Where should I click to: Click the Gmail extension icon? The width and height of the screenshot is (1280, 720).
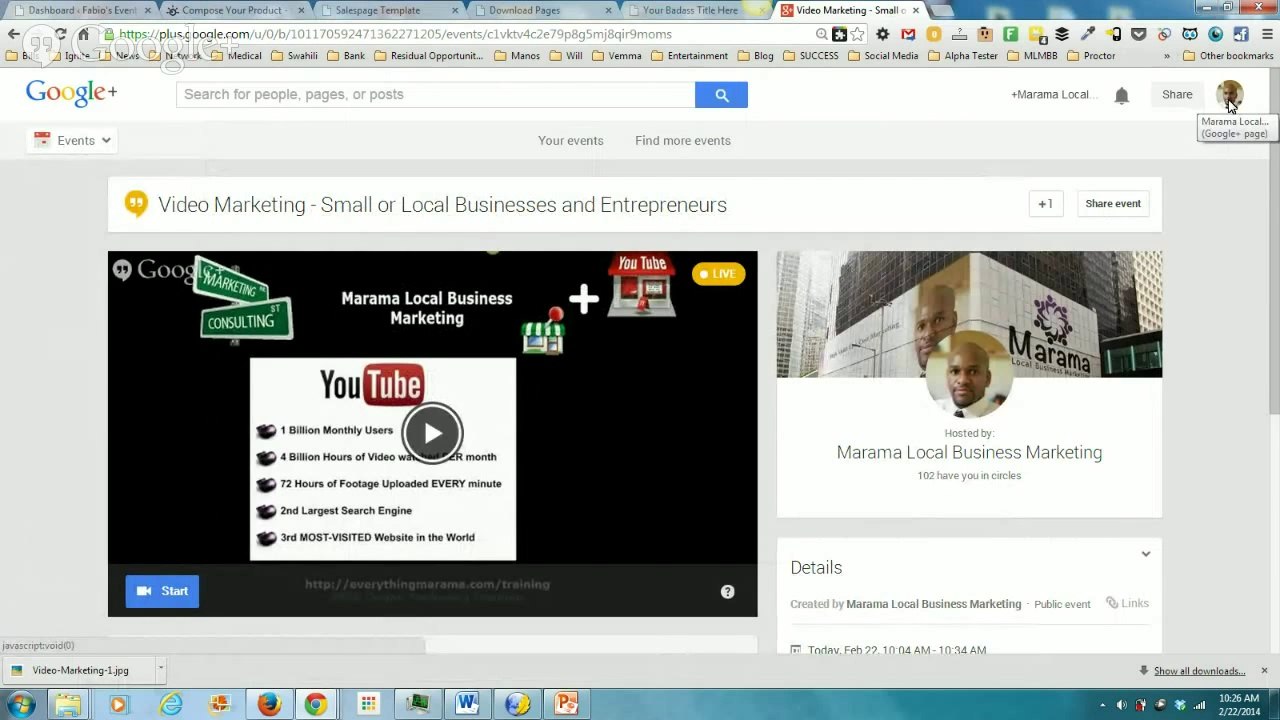pyautogui.click(x=908, y=34)
